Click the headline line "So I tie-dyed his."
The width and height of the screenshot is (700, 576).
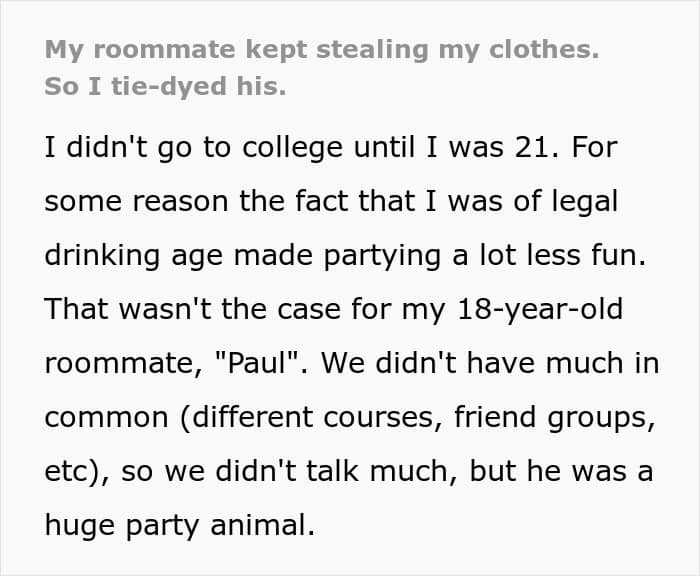[x=165, y=87]
